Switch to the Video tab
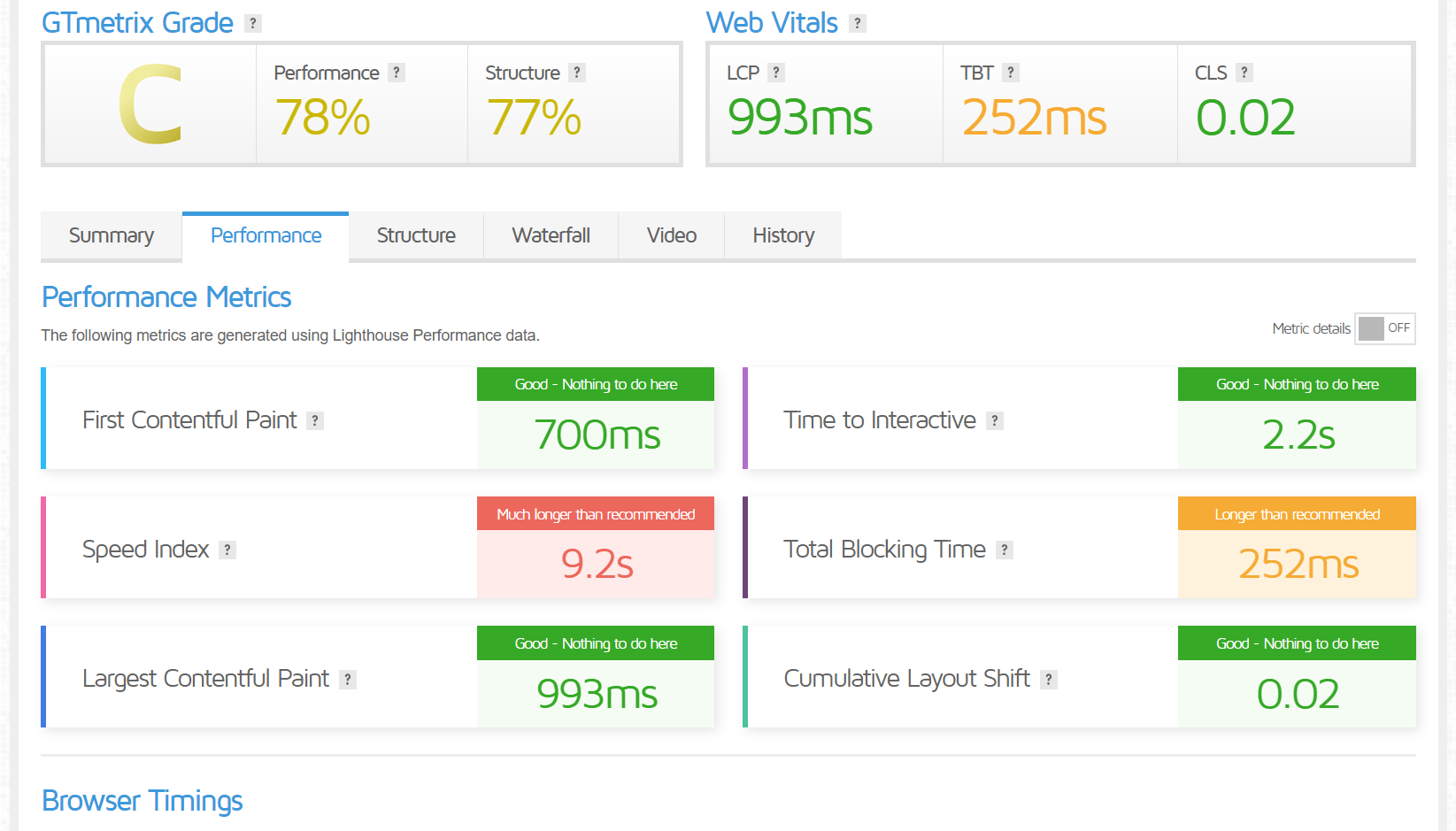Viewport: 1456px width, 831px height. (x=670, y=235)
